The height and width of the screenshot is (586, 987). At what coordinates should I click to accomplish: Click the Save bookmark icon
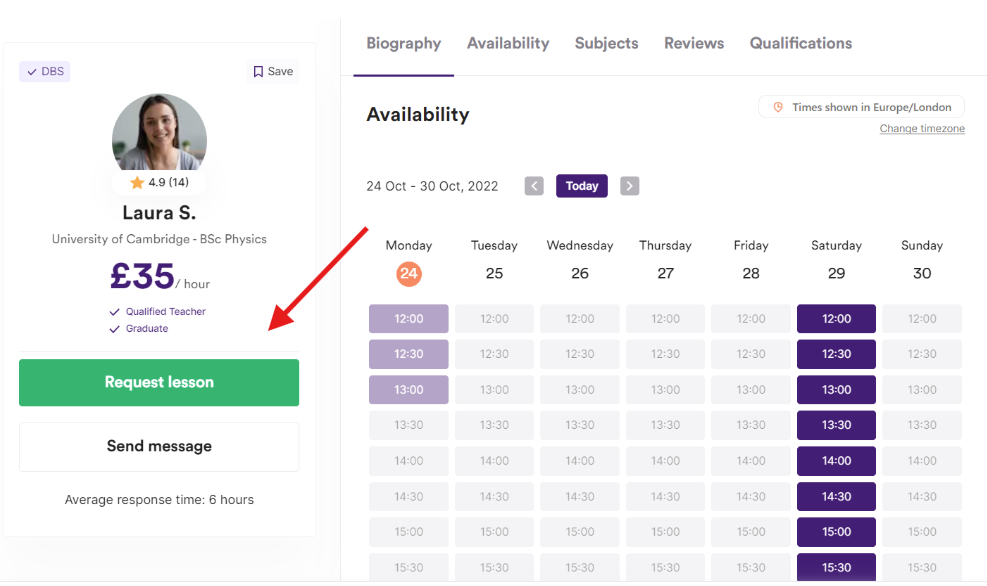pyautogui.click(x=258, y=72)
